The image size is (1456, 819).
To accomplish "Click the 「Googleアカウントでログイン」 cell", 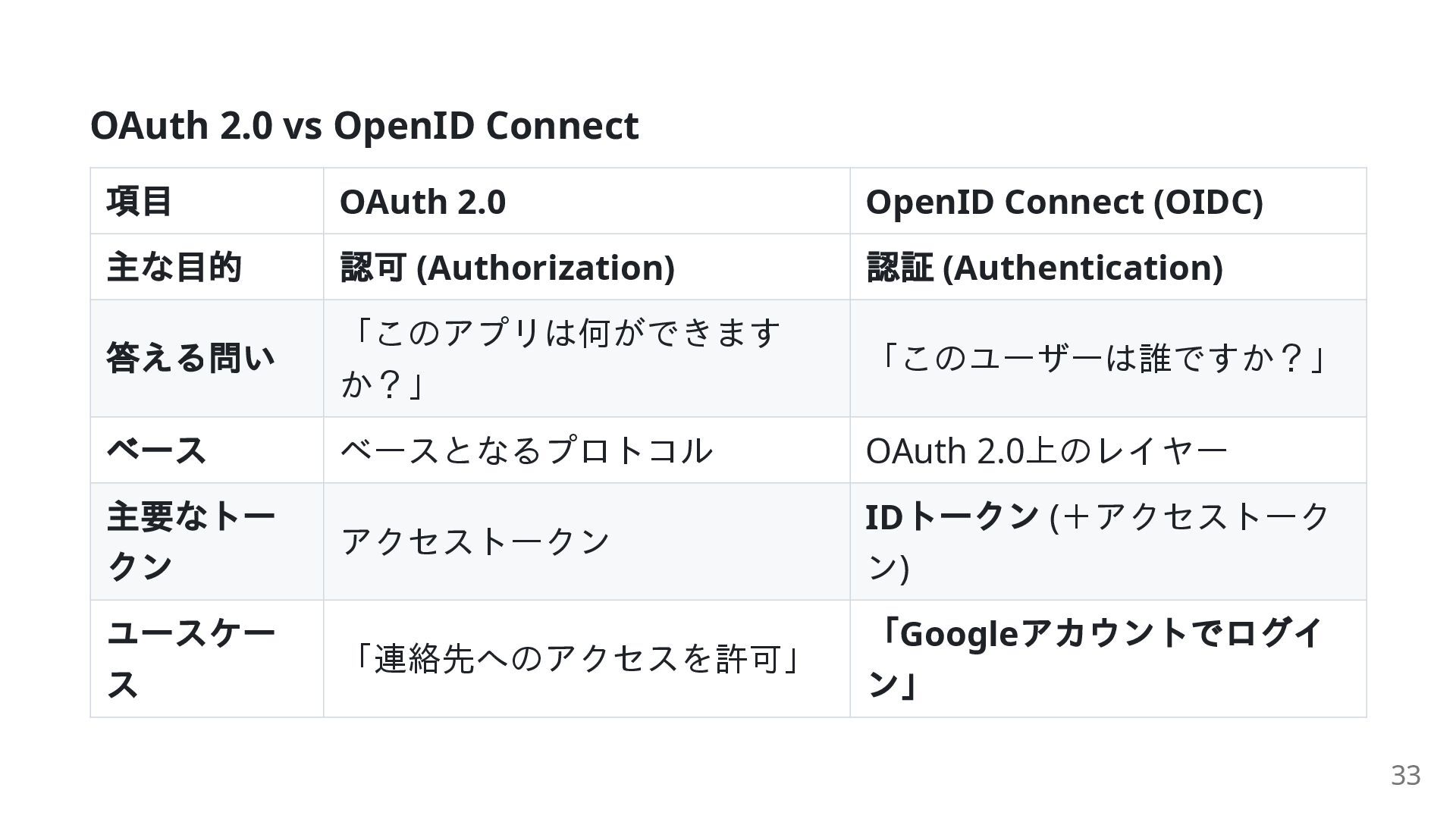I will point(1097,658).
